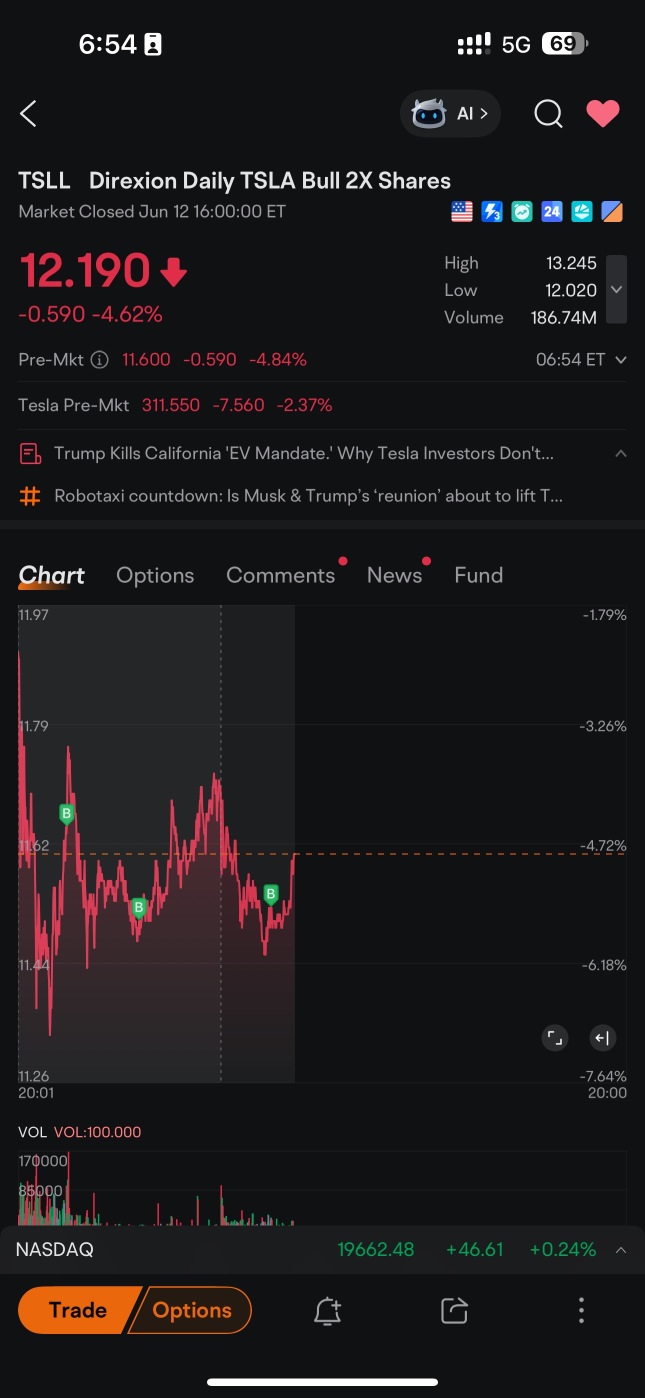Screen dimensions: 645x1398
Task: Open the Trump Kills California EV Mandate article
Action: (x=303, y=454)
